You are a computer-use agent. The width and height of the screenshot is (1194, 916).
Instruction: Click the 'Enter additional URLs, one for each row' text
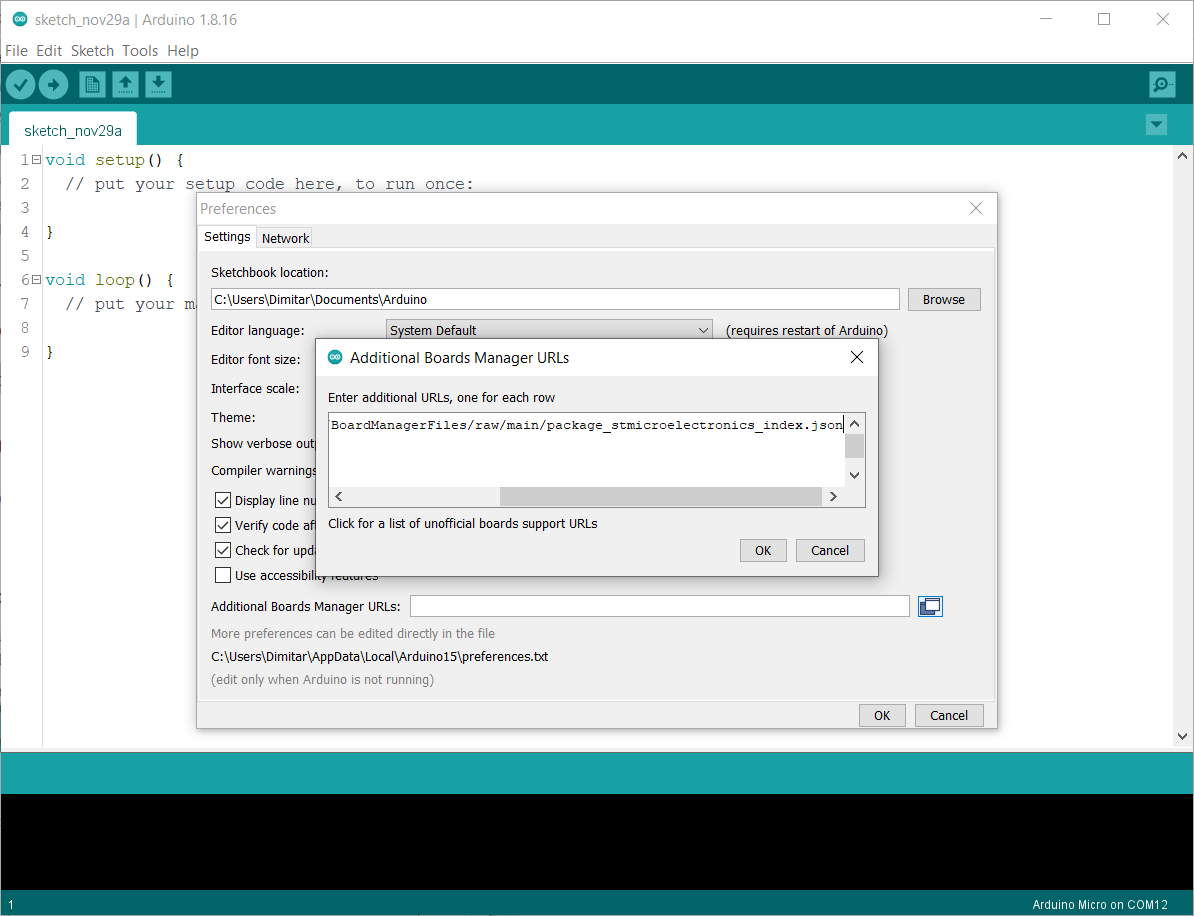(x=442, y=397)
